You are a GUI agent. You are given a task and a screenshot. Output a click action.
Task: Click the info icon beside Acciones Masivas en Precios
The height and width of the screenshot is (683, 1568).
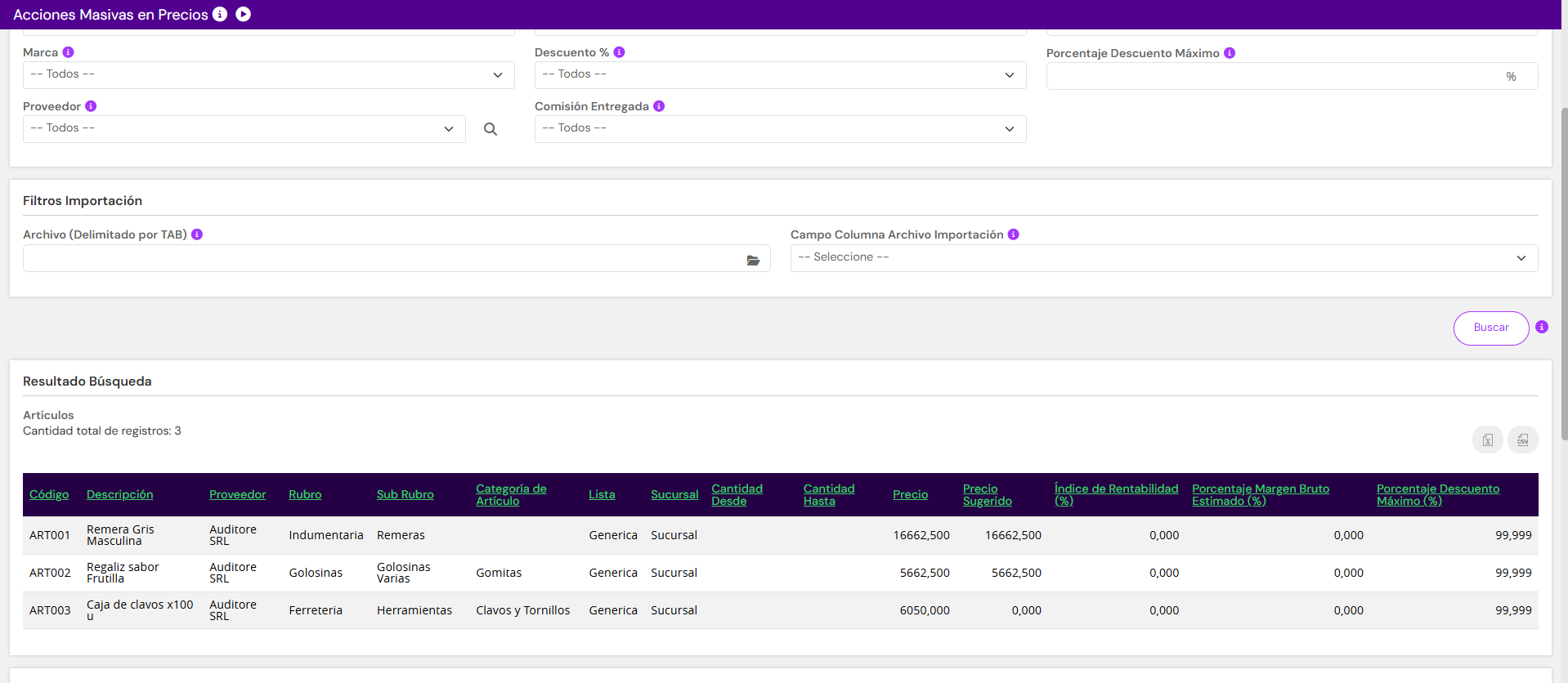click(220, 14)
